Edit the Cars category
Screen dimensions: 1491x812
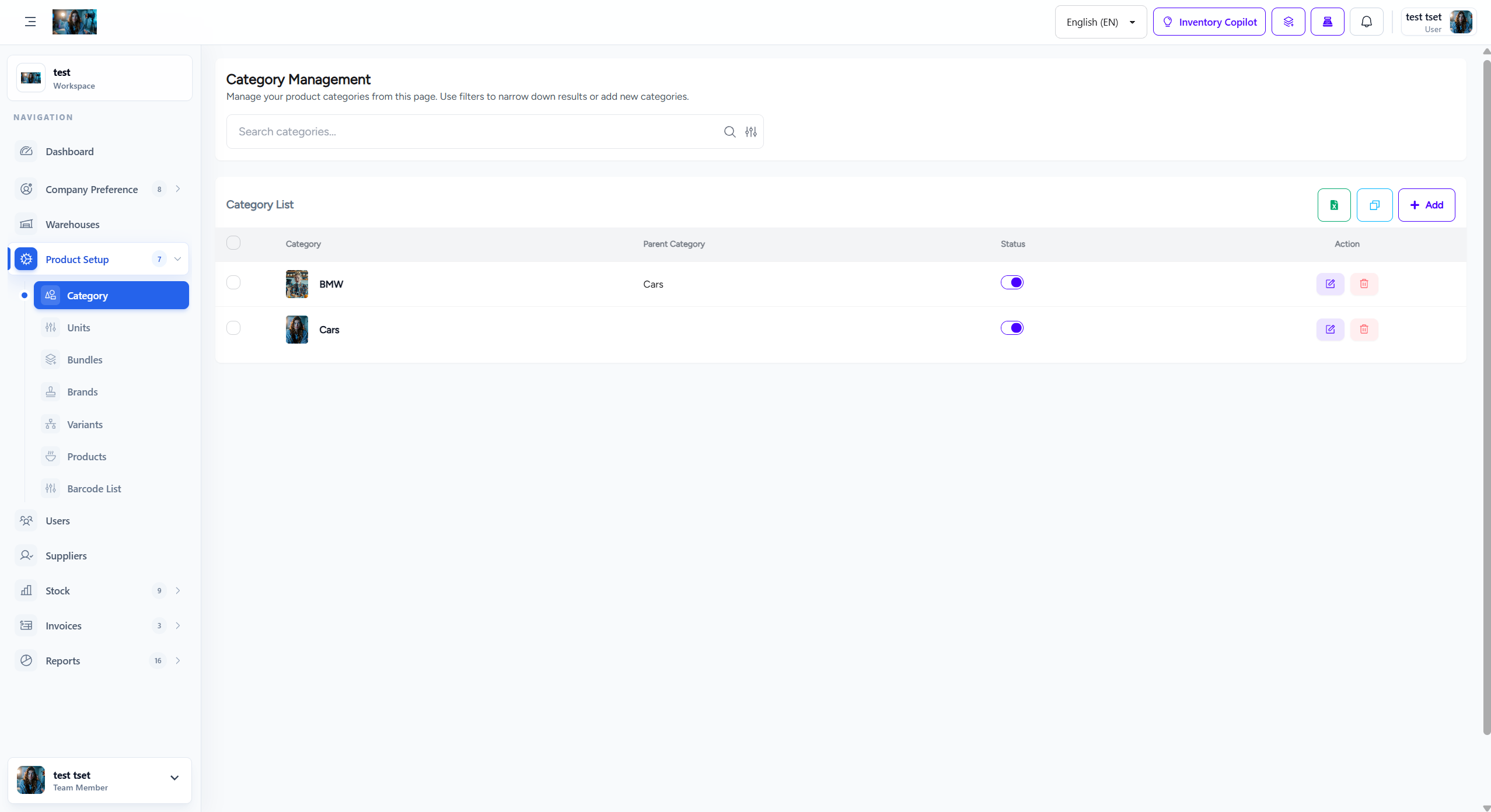click(1331, 330)
